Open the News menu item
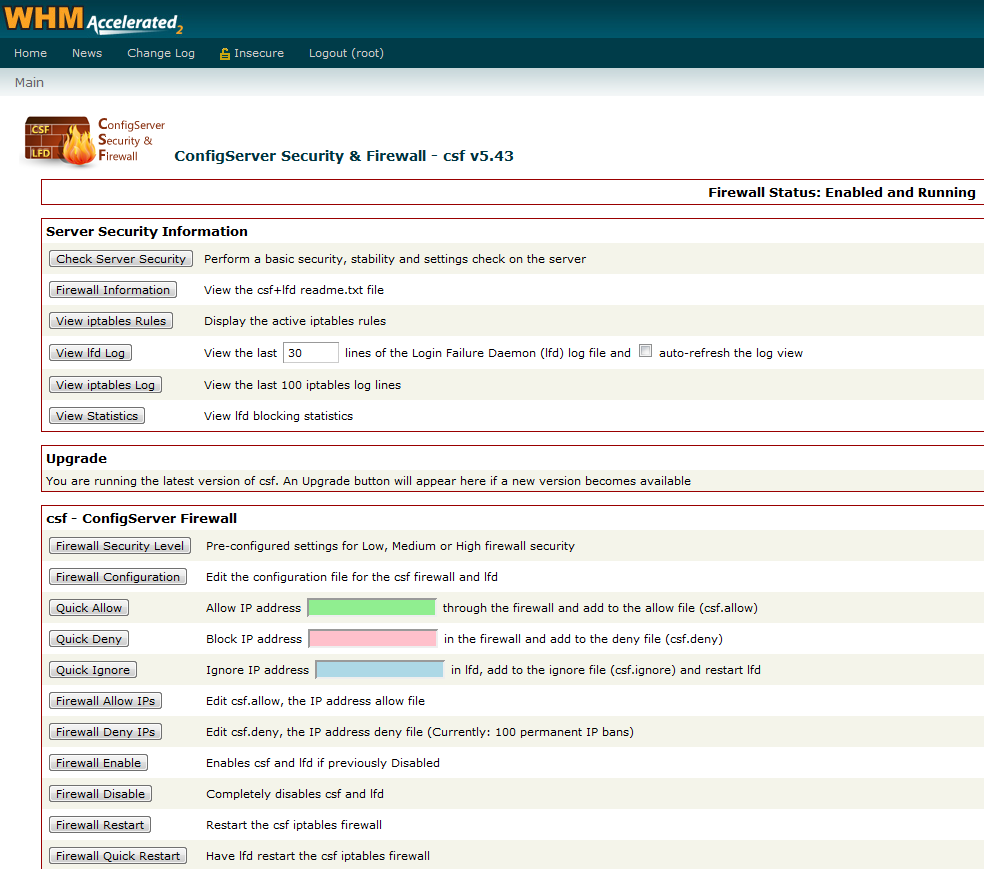984x869 pixels. pyautogui.click(x=87, y=53)
